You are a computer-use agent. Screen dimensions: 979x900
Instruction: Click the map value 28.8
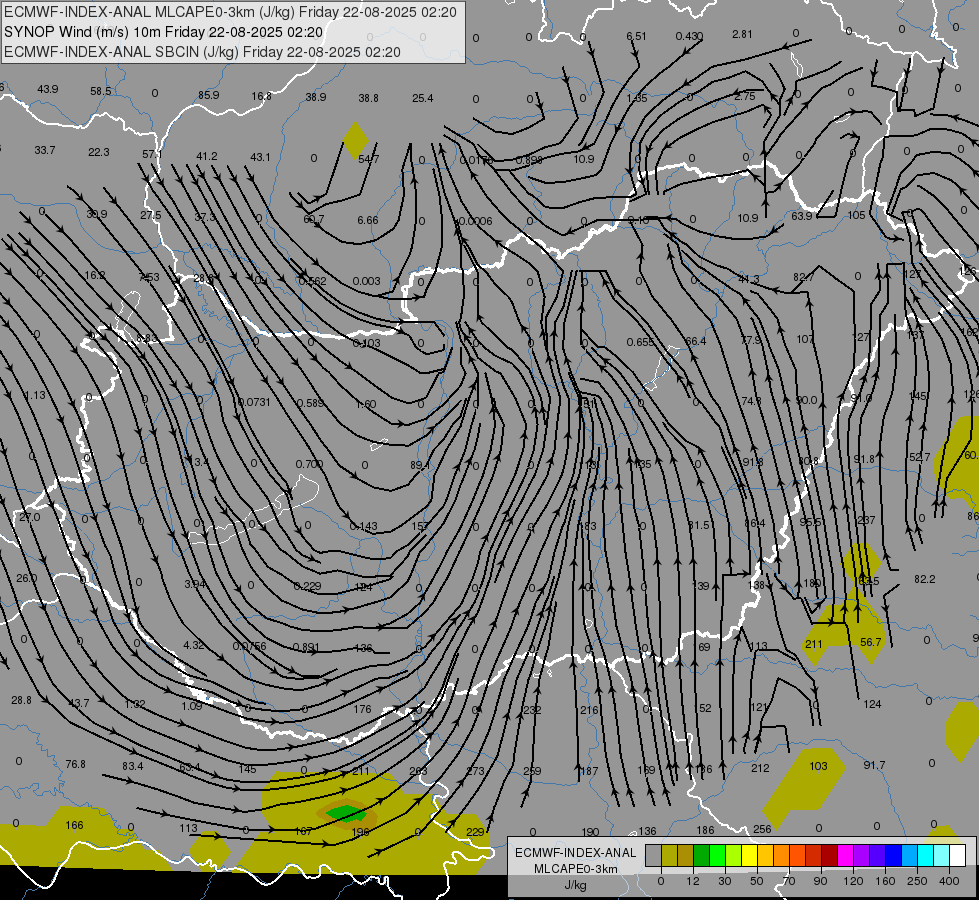click(x=21, y=700)
